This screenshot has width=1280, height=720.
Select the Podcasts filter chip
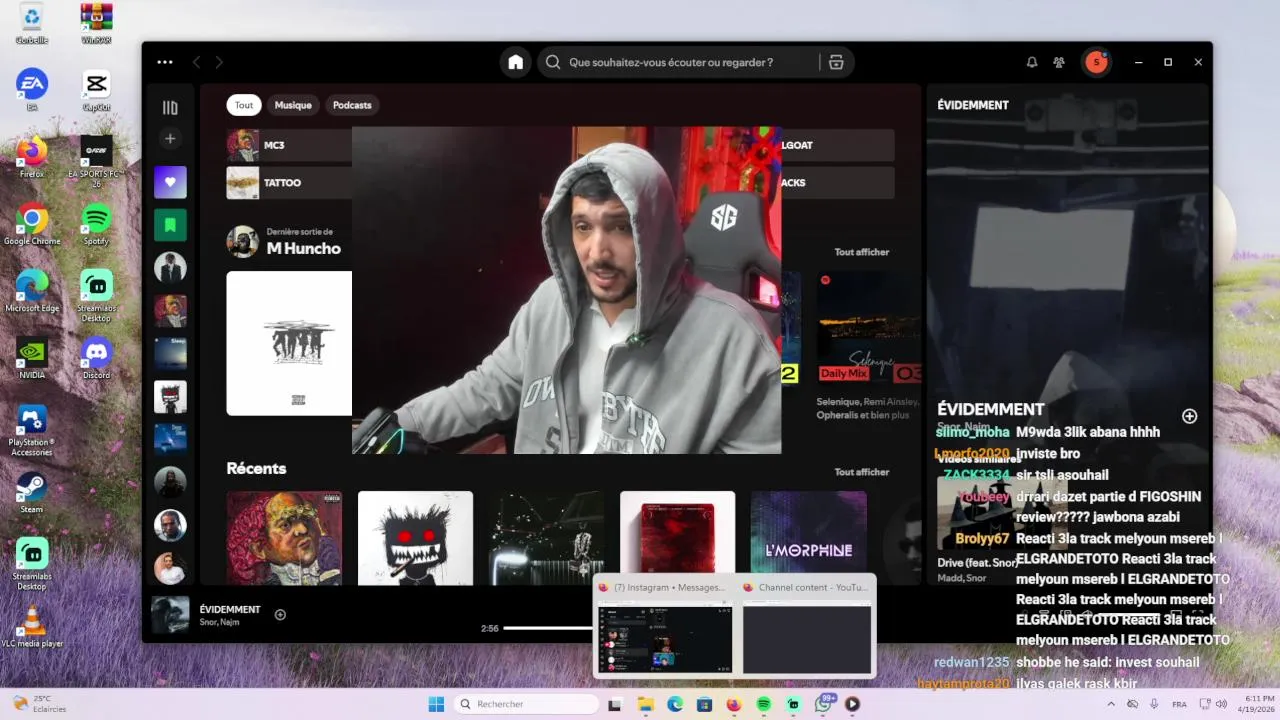click(x=352, y=105)
